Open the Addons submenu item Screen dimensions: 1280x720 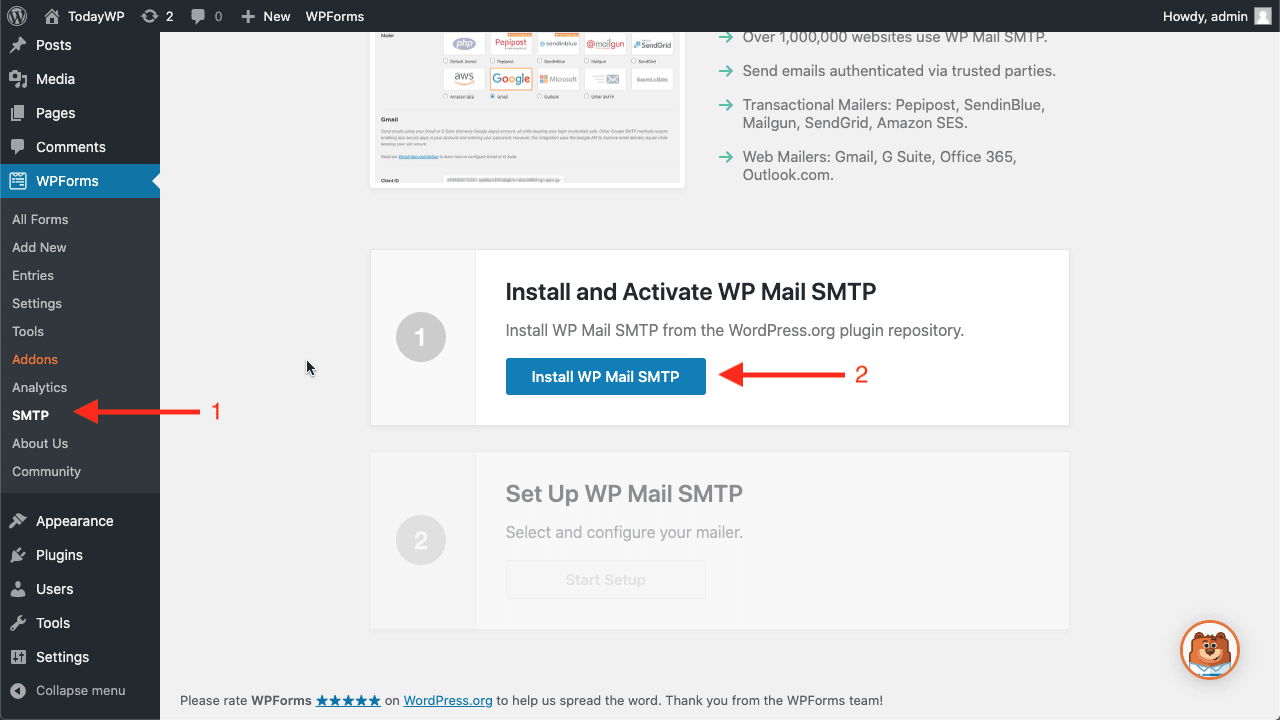(x=35, y=359)
